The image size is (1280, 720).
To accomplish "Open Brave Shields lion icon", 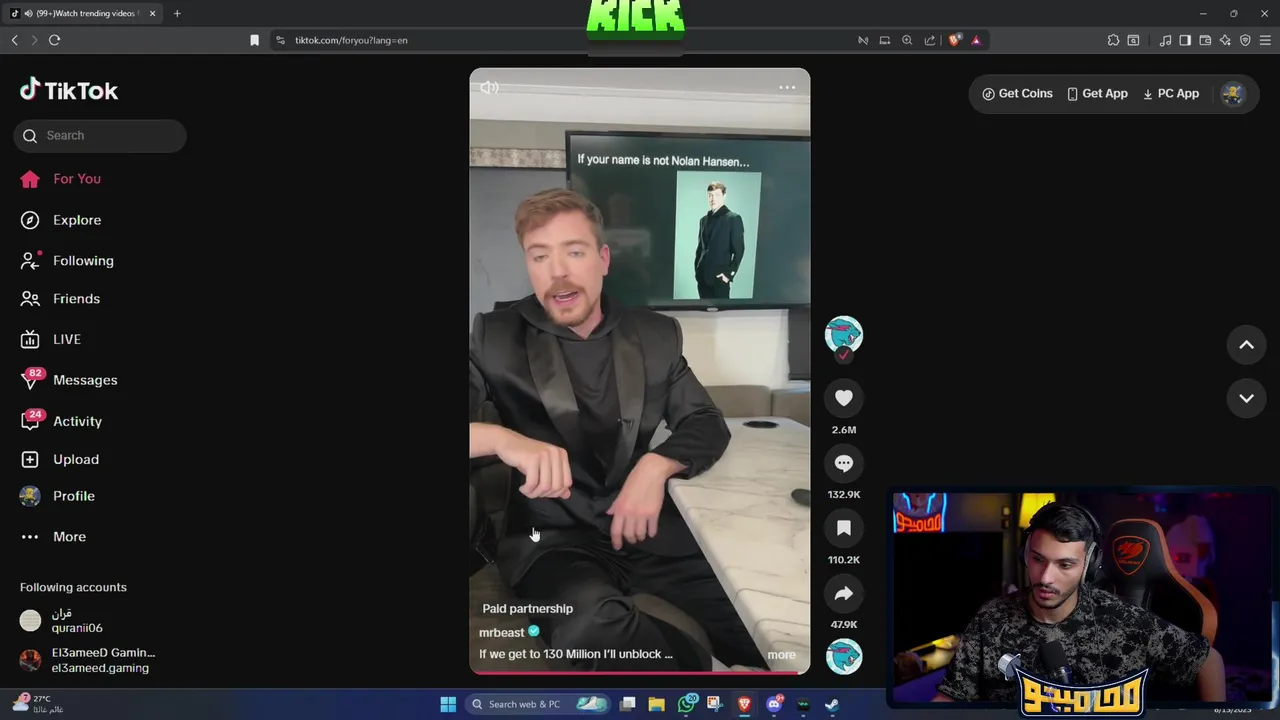I will tap(954, 40).
